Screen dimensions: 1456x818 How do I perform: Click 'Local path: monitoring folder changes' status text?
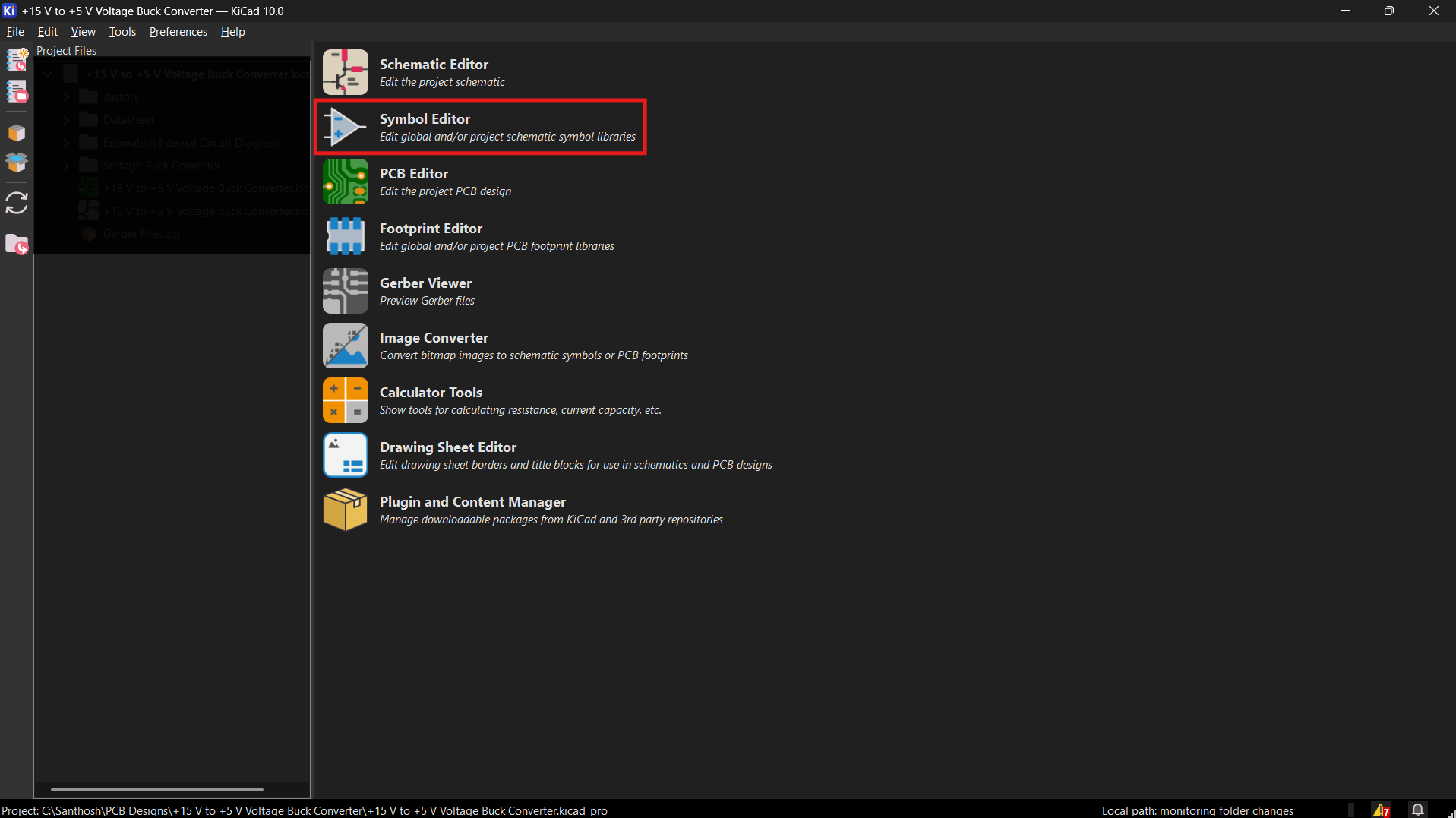(1197, 810)
